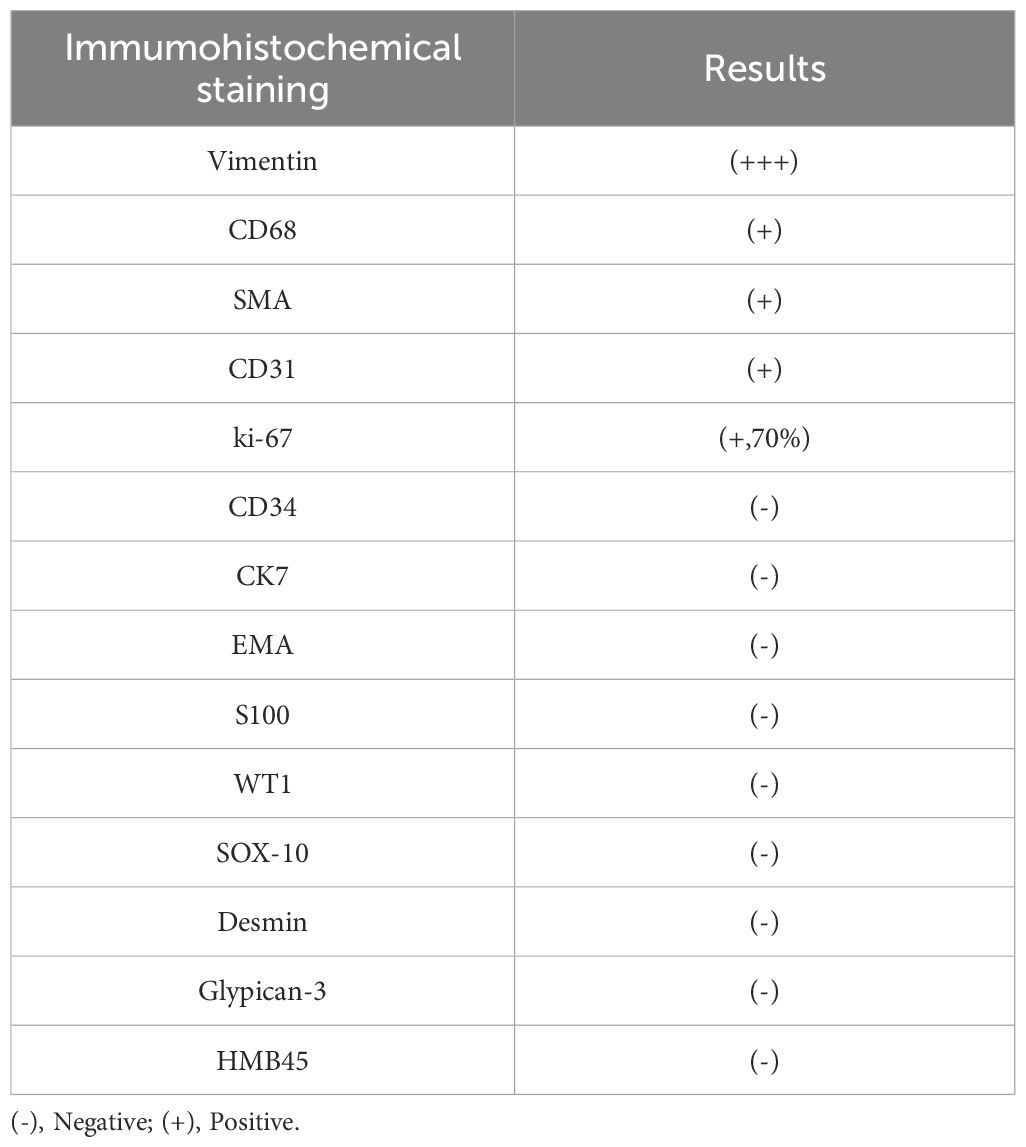This screenshot has width=1026, height=1147.
Task: Click the ki-67 marker cell
Action: (x=262, y=438)
